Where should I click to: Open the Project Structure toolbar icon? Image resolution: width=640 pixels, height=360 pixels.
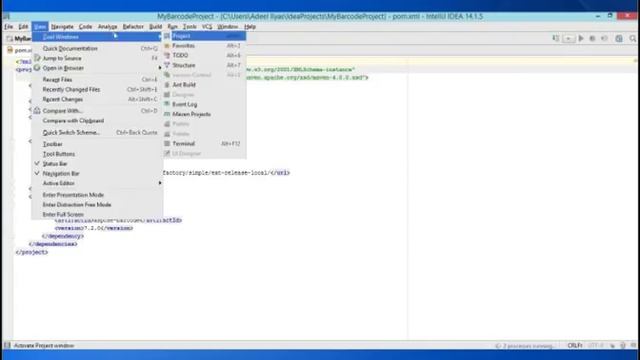[619, 38]
